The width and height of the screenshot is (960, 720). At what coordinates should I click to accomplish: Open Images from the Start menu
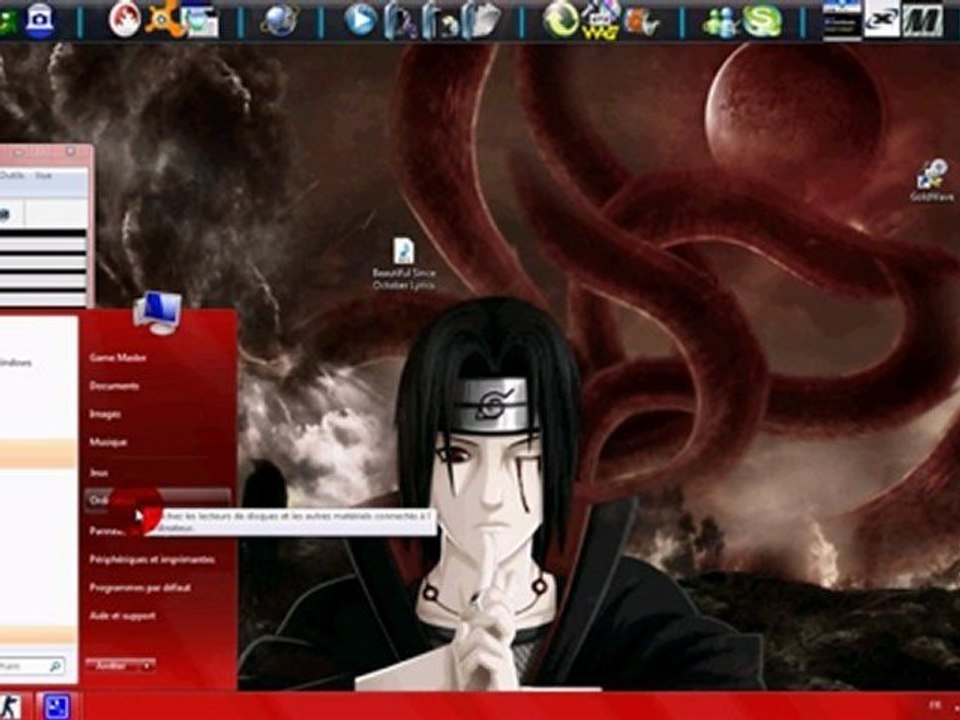(105, 414)
